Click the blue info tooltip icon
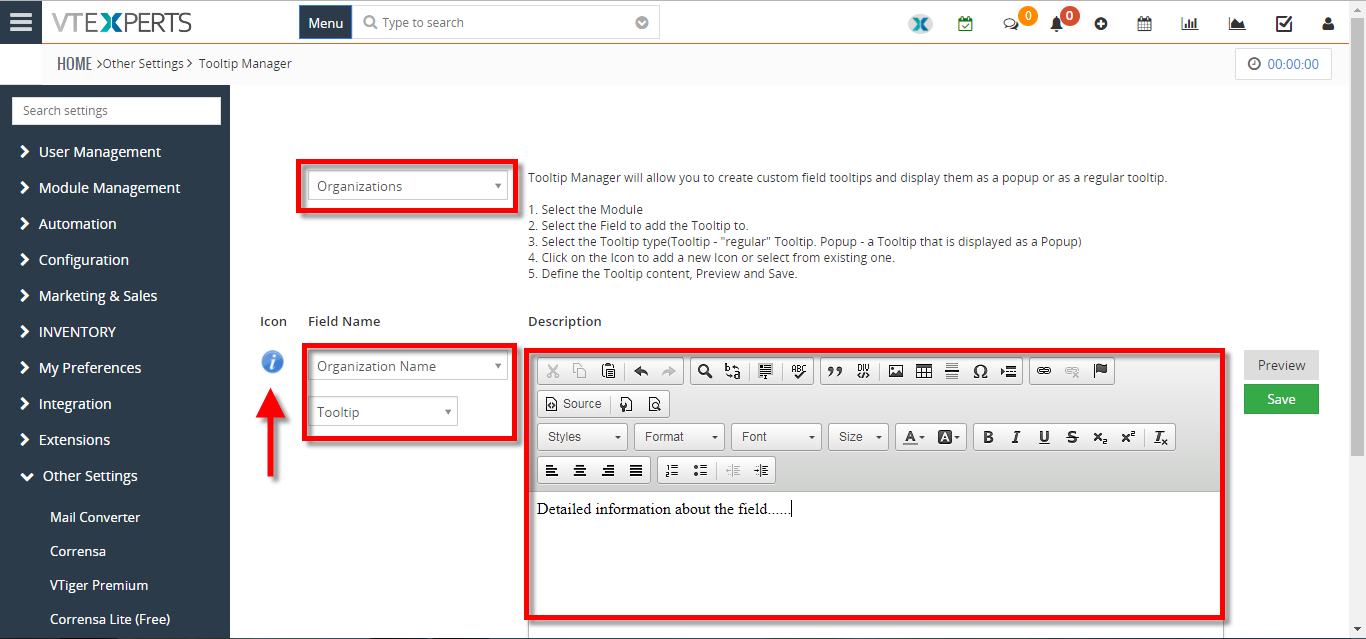 coord(272,362)
